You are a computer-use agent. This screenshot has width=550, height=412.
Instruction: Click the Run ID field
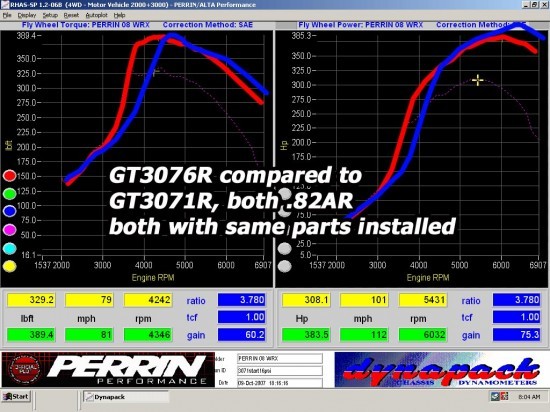coord(280,371)
